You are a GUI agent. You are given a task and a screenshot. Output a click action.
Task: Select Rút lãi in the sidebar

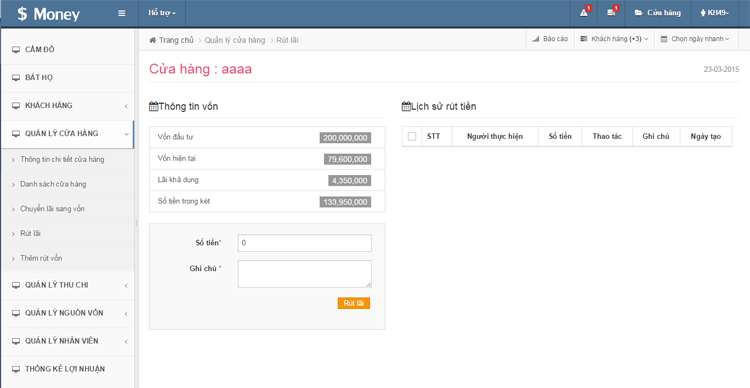coord(30,233)
